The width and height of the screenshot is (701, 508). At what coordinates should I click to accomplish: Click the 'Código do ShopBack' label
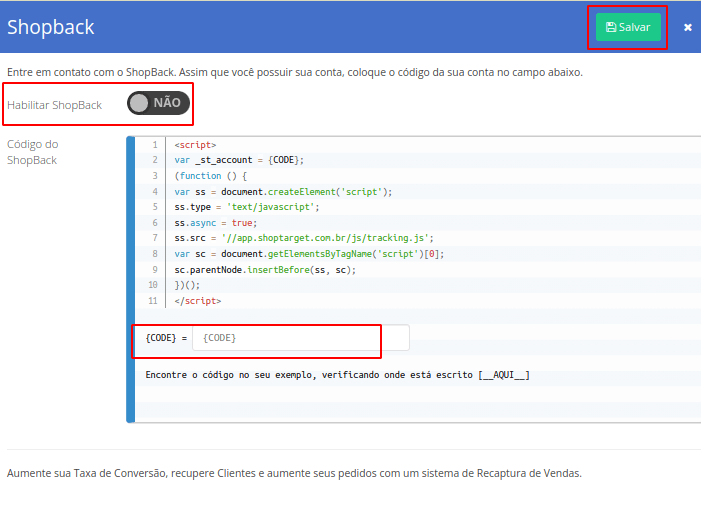[x=33, y=152]
